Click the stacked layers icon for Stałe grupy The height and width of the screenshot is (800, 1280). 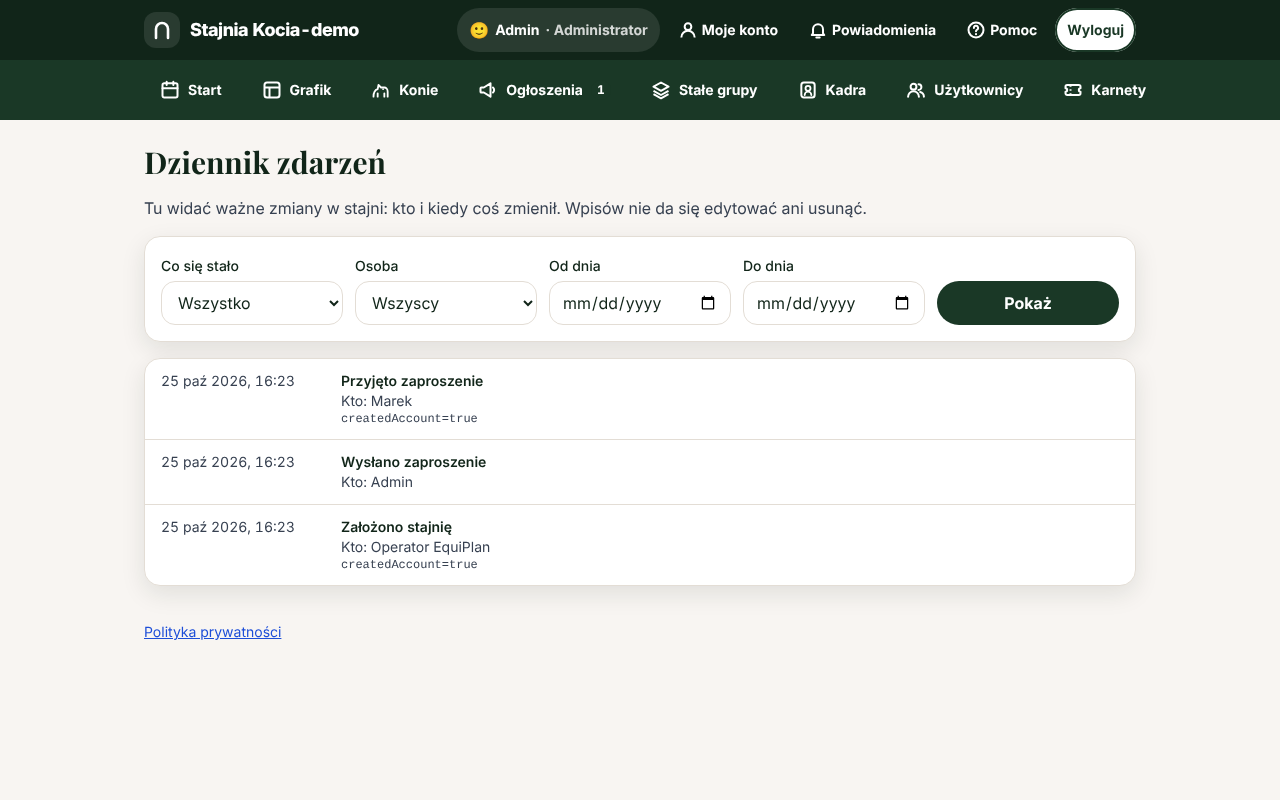(x=661, y=90)
